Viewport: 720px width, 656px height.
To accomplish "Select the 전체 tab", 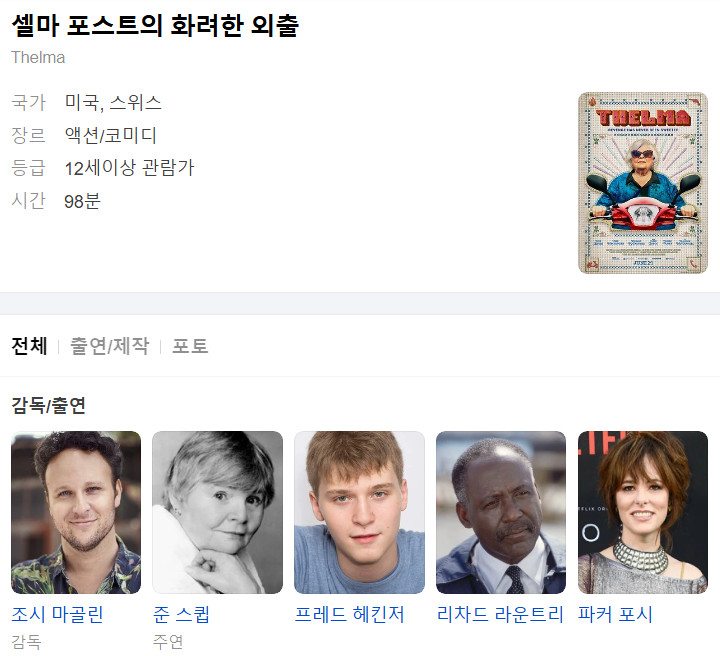I will 29,346.
